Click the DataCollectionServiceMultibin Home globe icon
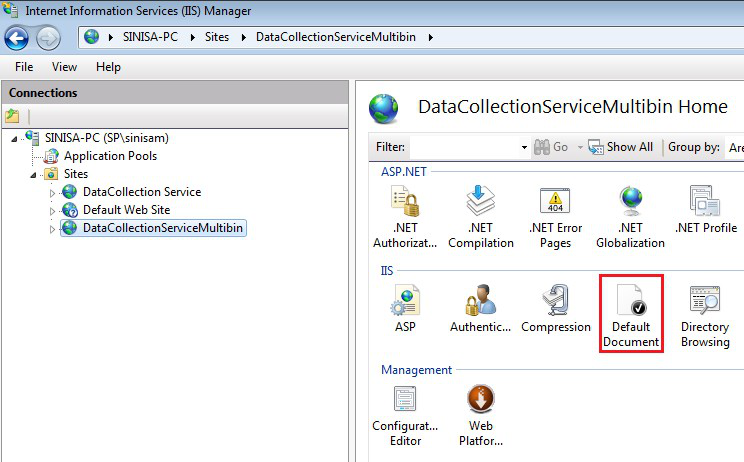This screenshot has width=744, height=462. [384, 109]
